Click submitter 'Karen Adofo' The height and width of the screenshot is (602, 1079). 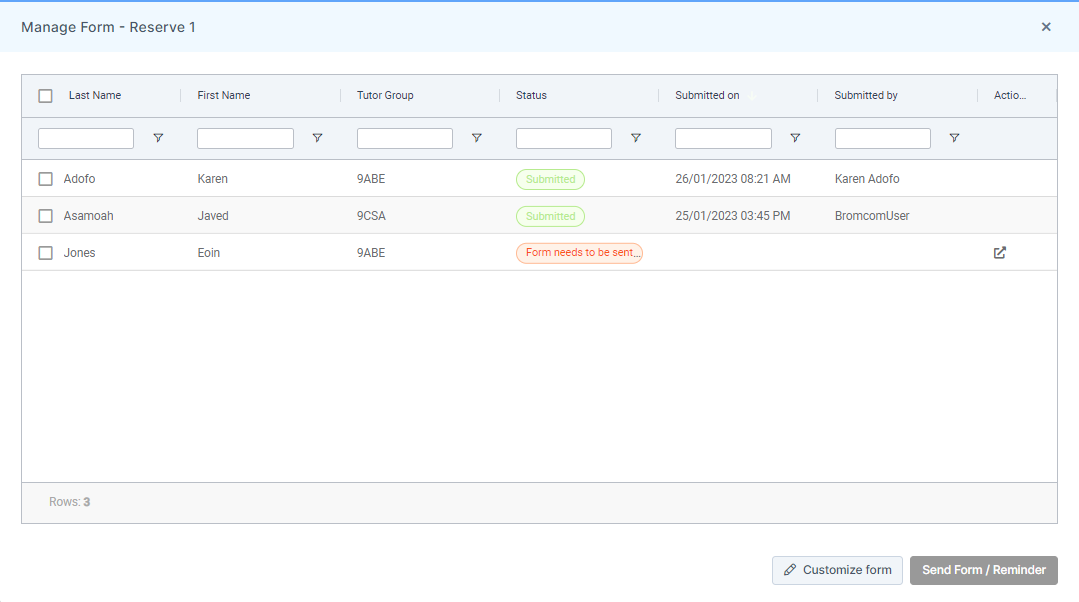tap(867, 179)
